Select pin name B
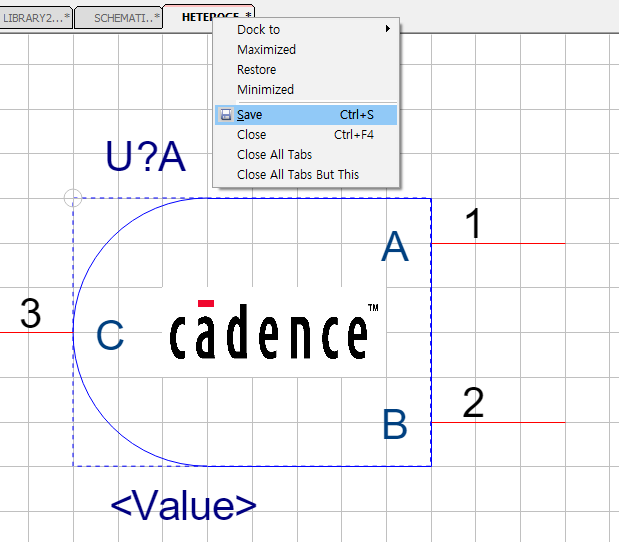The height and width of the screenshot is (542, 619). coord(395,424)
